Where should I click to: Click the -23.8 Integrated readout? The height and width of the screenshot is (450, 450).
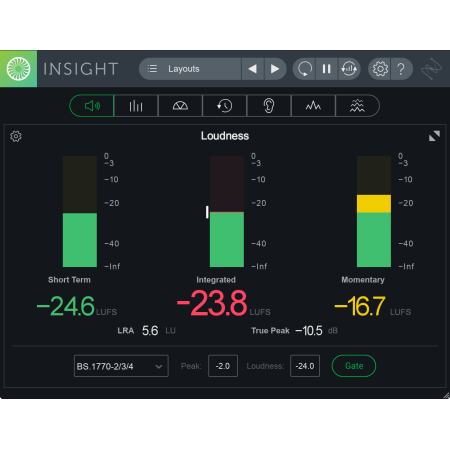(212, 303)
